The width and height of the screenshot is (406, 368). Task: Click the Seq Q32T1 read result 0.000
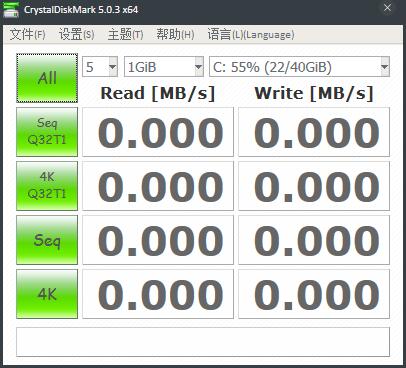(158, 132)
